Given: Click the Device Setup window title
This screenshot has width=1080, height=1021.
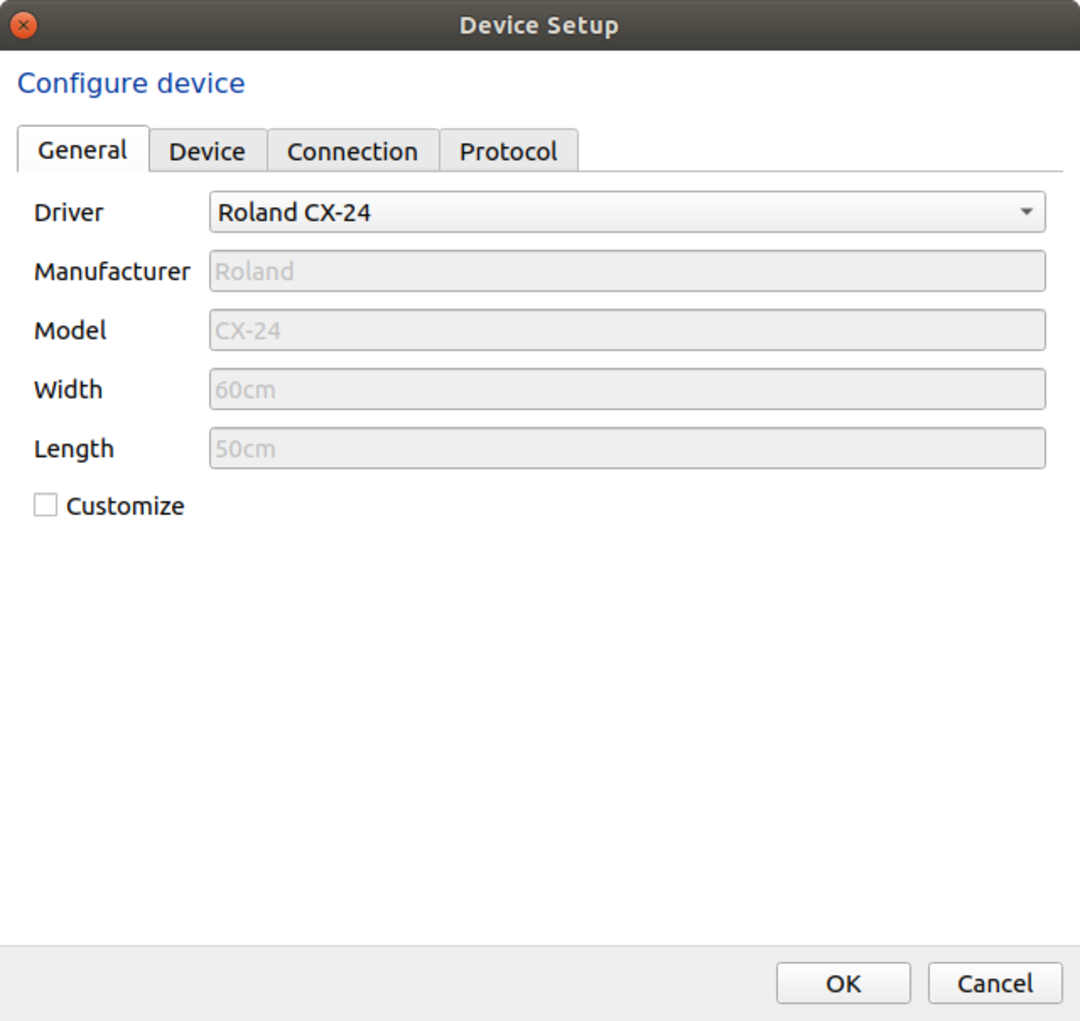Looking at the screenshot, I should click(539, 25).
